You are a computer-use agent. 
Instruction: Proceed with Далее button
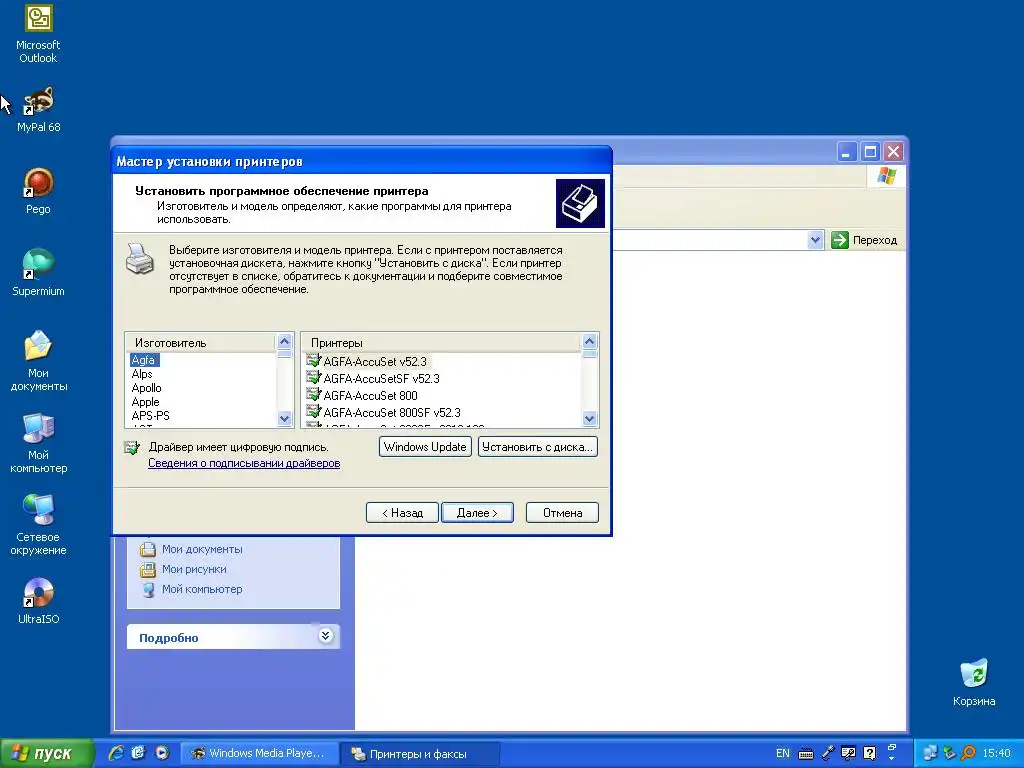477,513
